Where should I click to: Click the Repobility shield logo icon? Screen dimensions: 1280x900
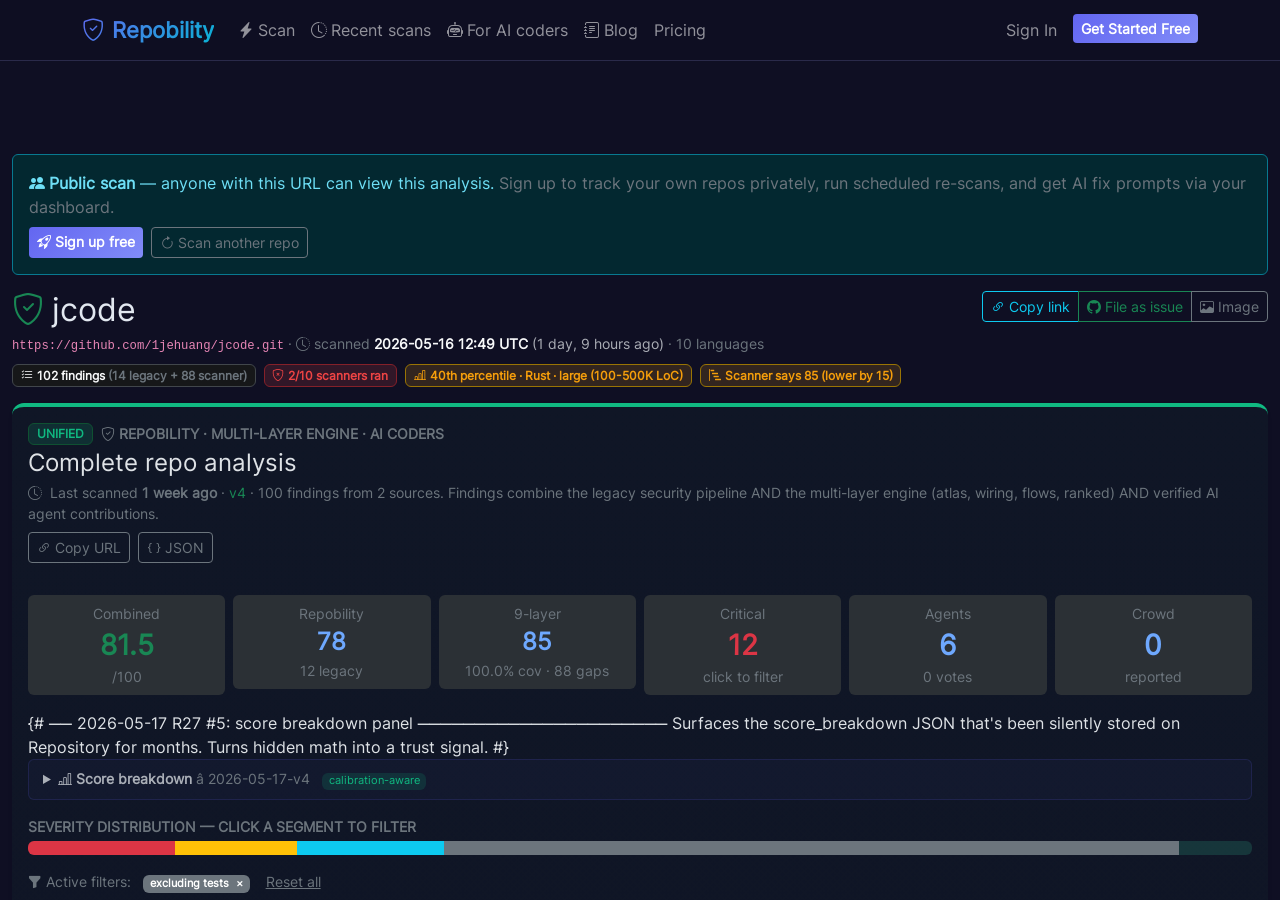(x=93, y=30)
